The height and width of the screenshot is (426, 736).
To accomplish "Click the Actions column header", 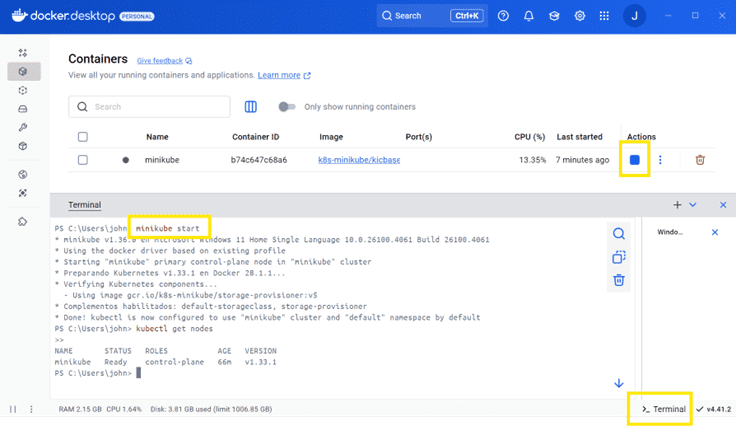I will tap(641, 137).
